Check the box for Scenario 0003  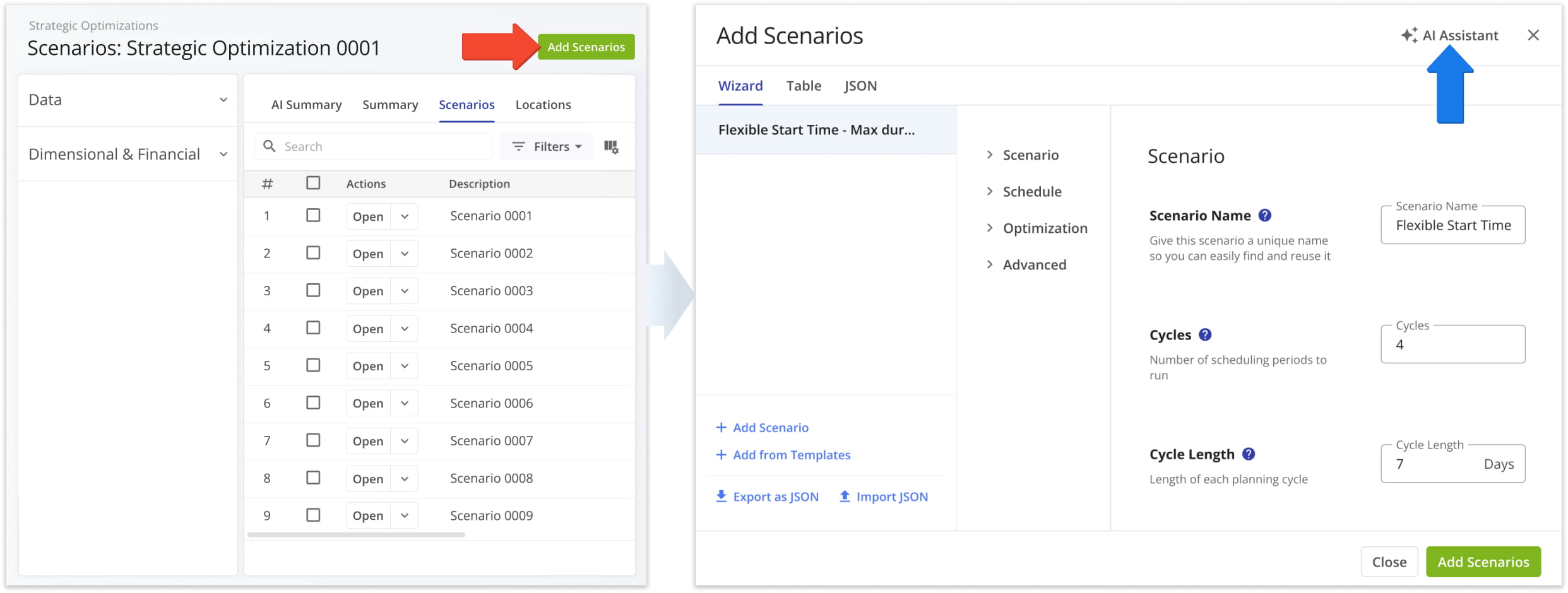313,290
